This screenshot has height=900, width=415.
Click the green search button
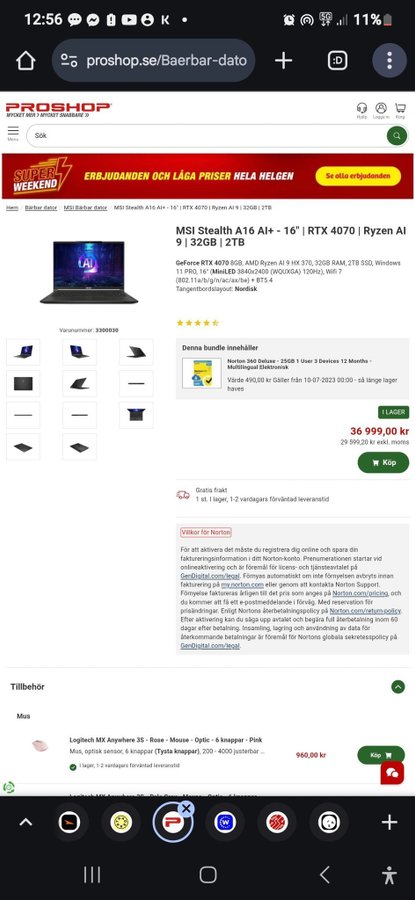(x=397, y=136)
